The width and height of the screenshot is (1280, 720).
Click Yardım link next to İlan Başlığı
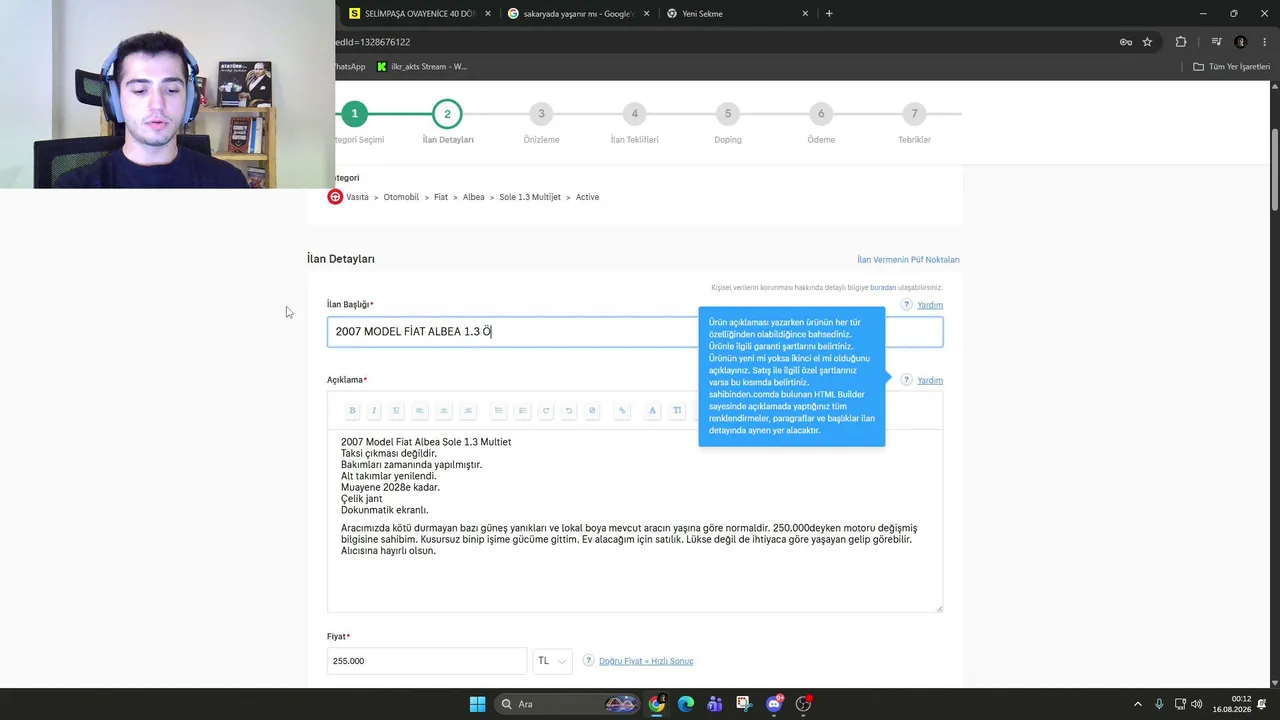point(930,305)
